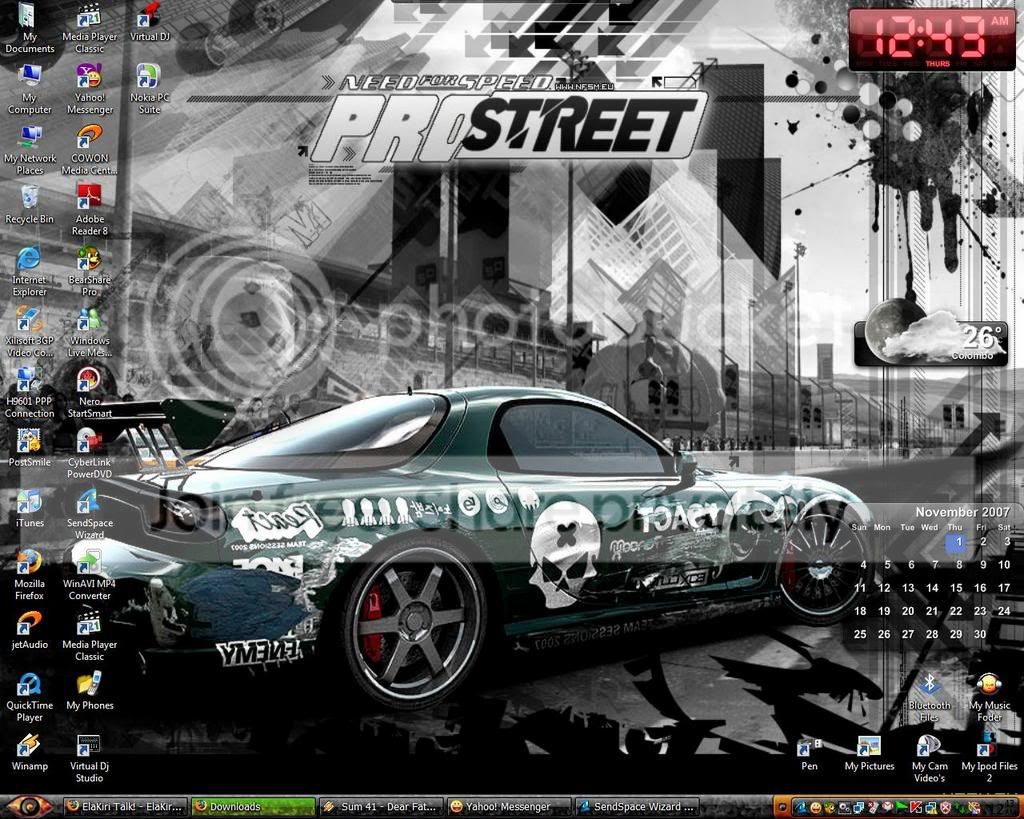Open H9601 PPP Connection shortcut
The width and height of the screenshot is (1024, 819).
(x=29, y=393)
